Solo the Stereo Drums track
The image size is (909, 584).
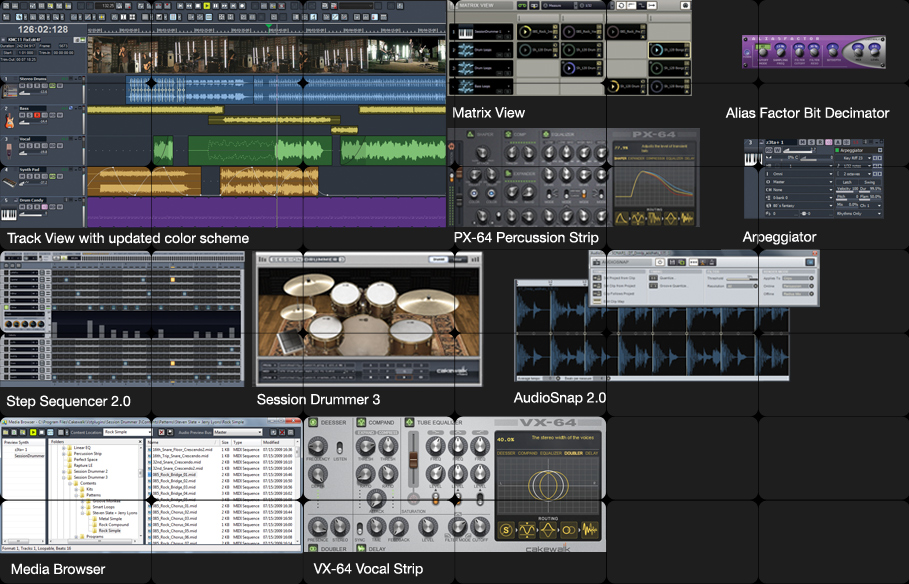(x=30, y=86)
